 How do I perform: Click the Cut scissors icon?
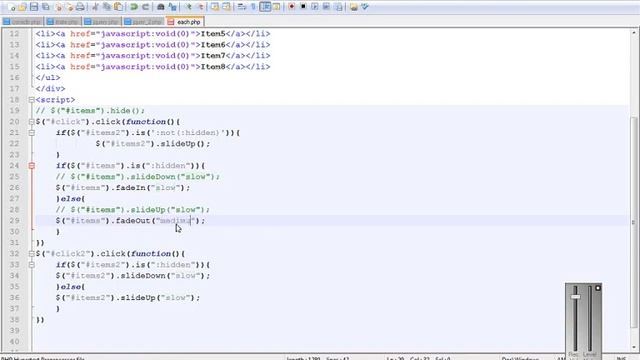pyautogui.click(x=95, y=7)
